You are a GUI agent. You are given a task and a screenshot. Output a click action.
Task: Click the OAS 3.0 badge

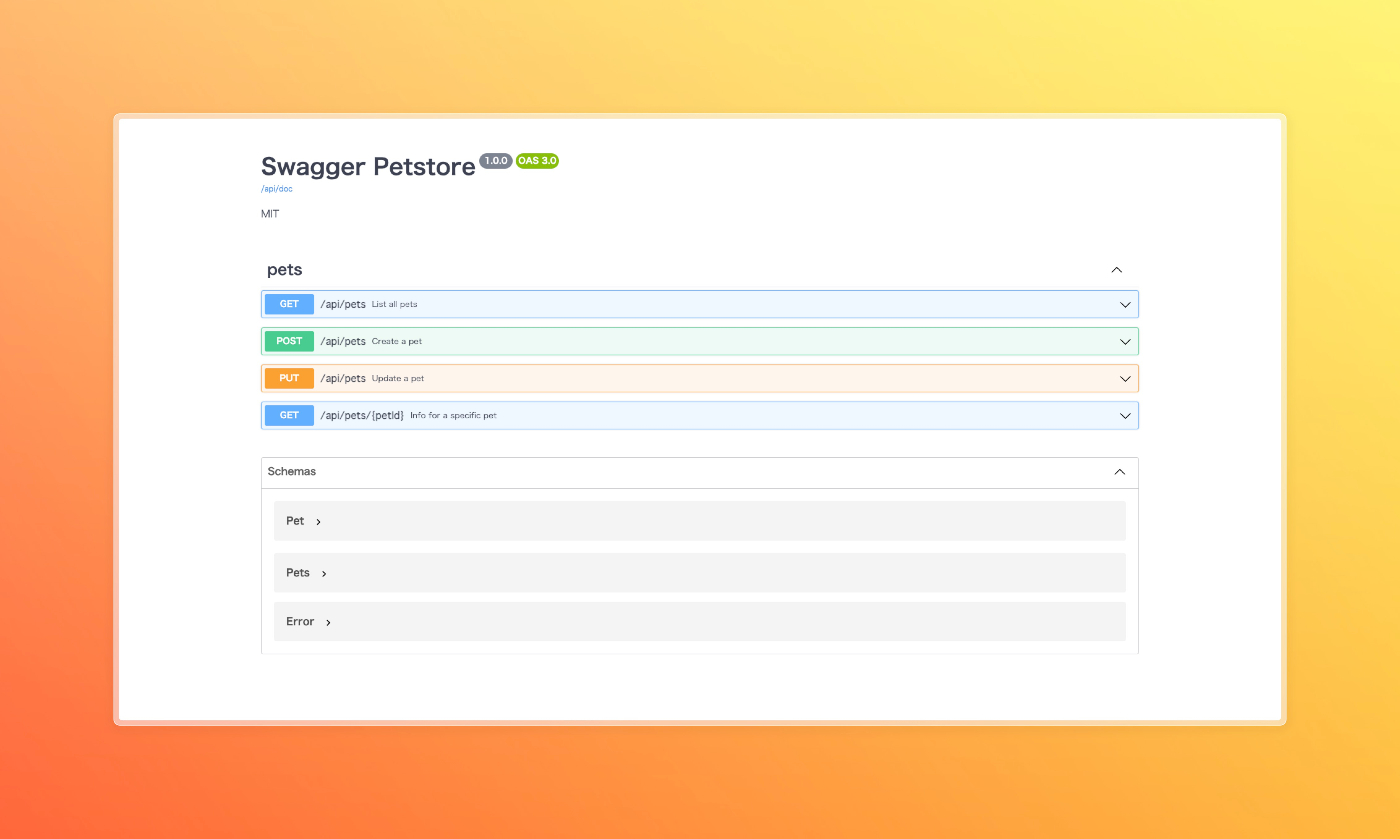click(537, 160)
